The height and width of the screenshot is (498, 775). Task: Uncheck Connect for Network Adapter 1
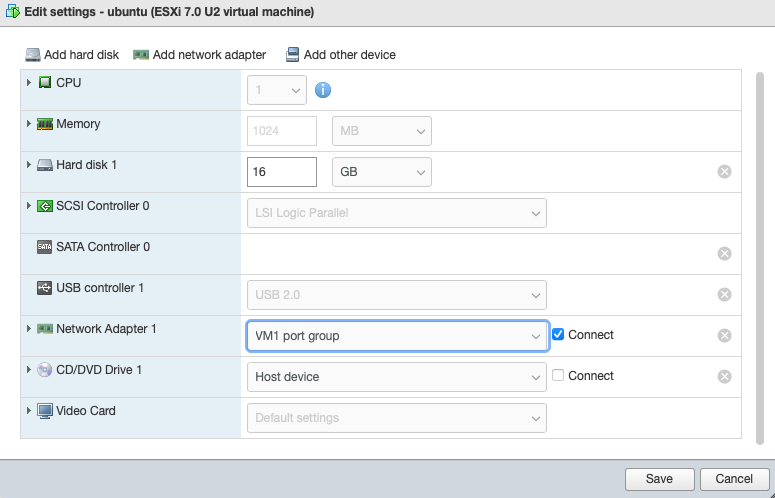point(559,335)
